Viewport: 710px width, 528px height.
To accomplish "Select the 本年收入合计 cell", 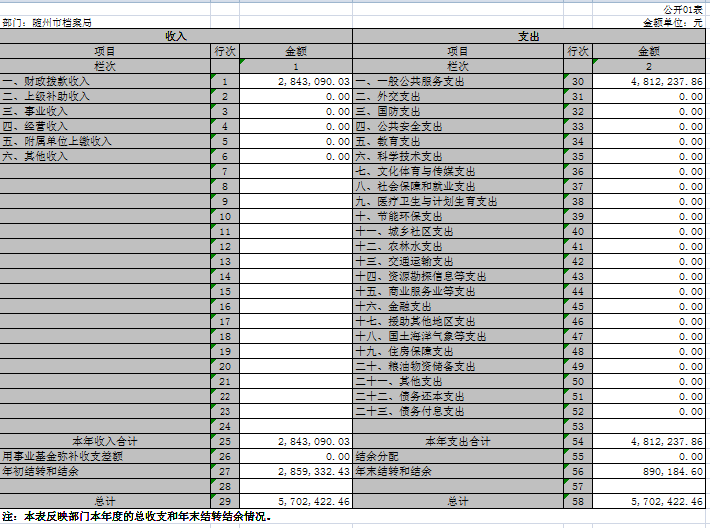I will coord(105,441).
